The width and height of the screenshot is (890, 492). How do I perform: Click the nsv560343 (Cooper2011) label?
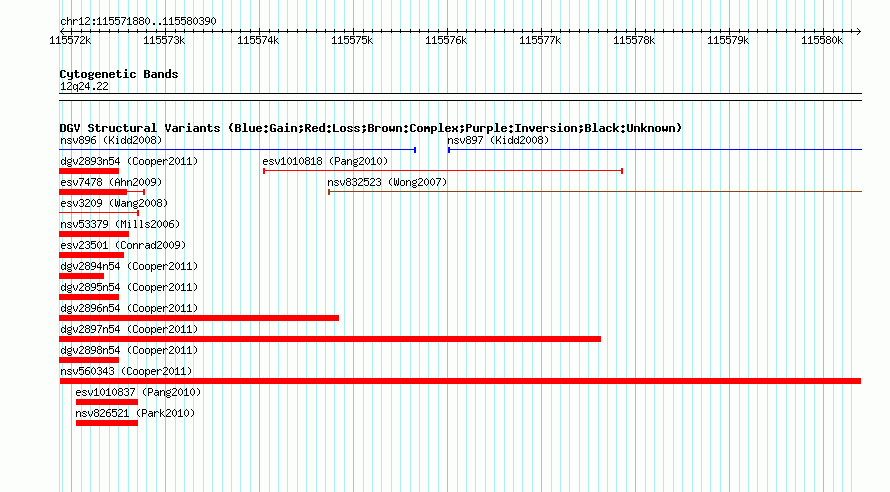pos(126,371)
